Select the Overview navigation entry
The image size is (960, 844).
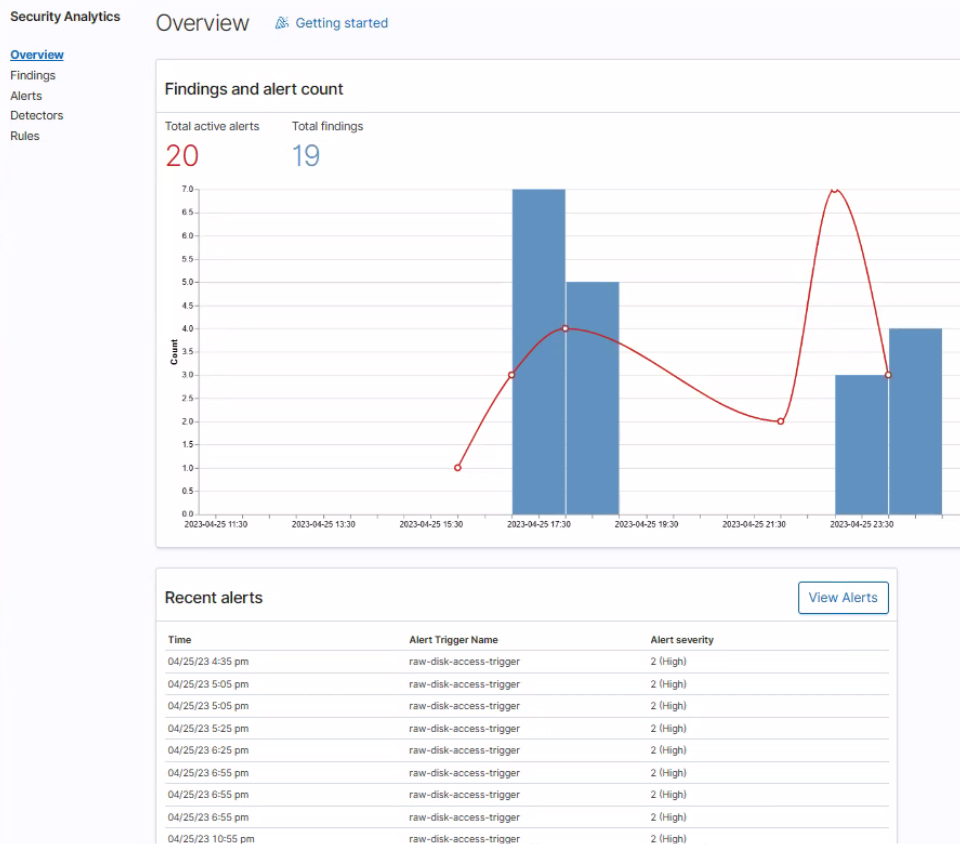[x=37, y=54]
